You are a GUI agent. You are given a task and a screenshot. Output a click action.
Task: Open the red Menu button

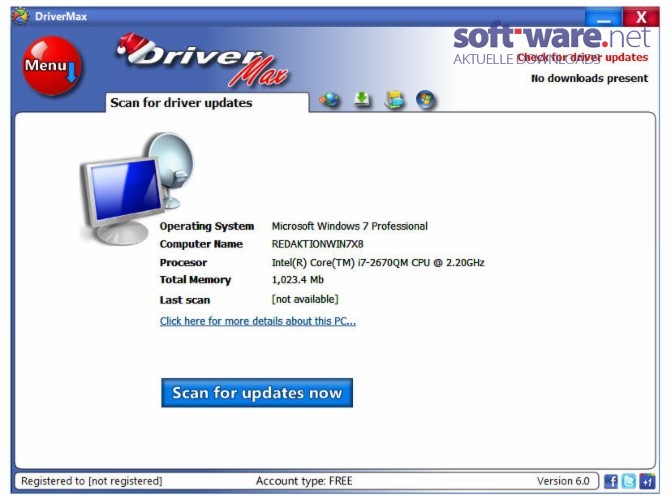pos(51,65)
